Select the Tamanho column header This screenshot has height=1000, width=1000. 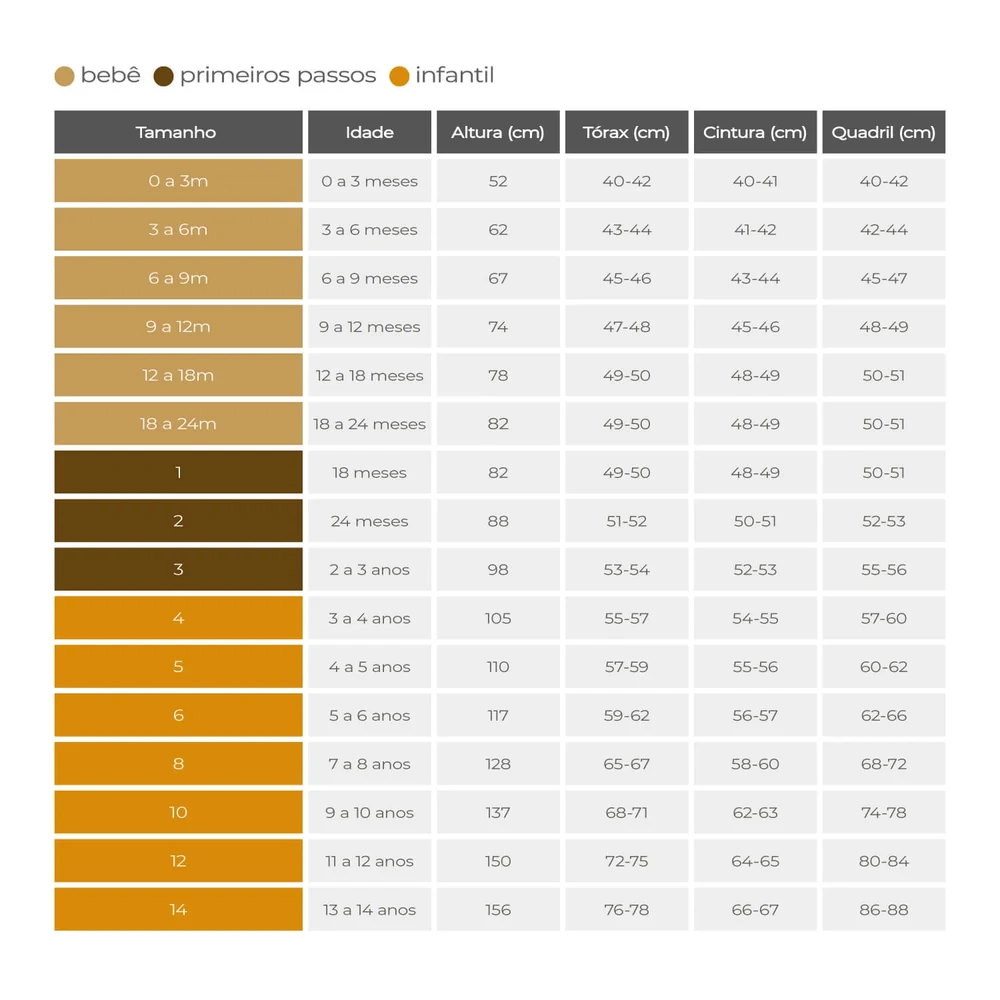point(179,132)
